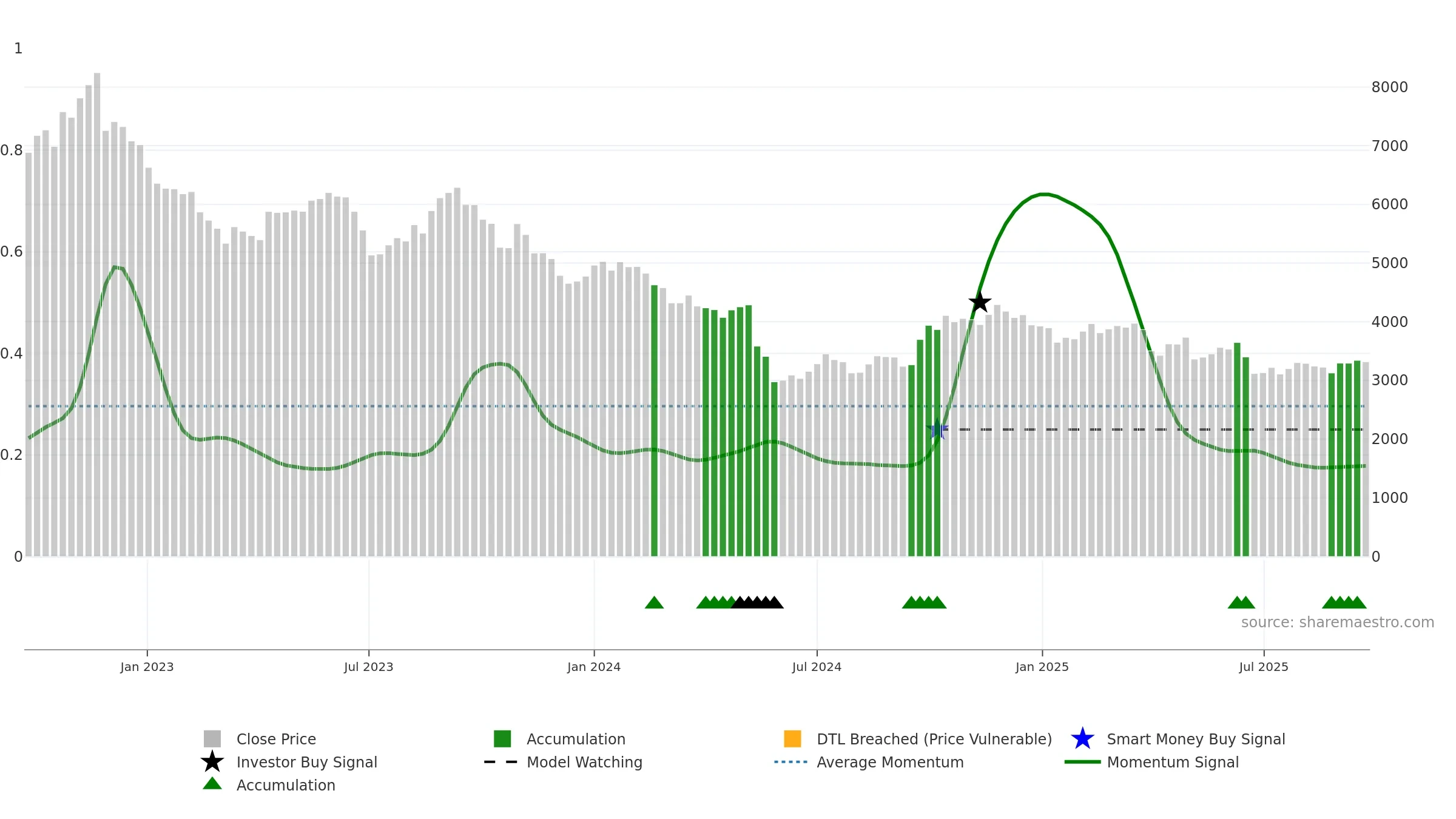Toggle Close Price legend swatch
The height and width of the screenshot is (819, 1456).
click(x=212, y=739)
